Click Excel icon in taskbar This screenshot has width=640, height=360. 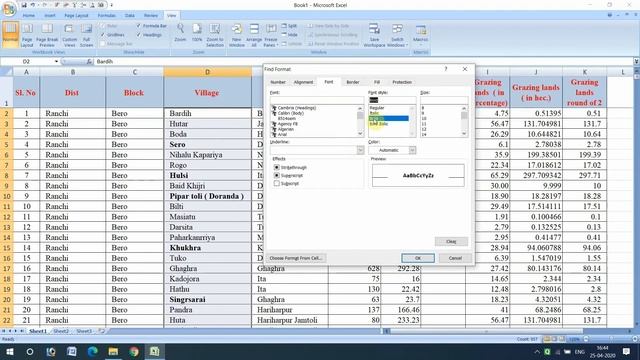coord(154,351)
